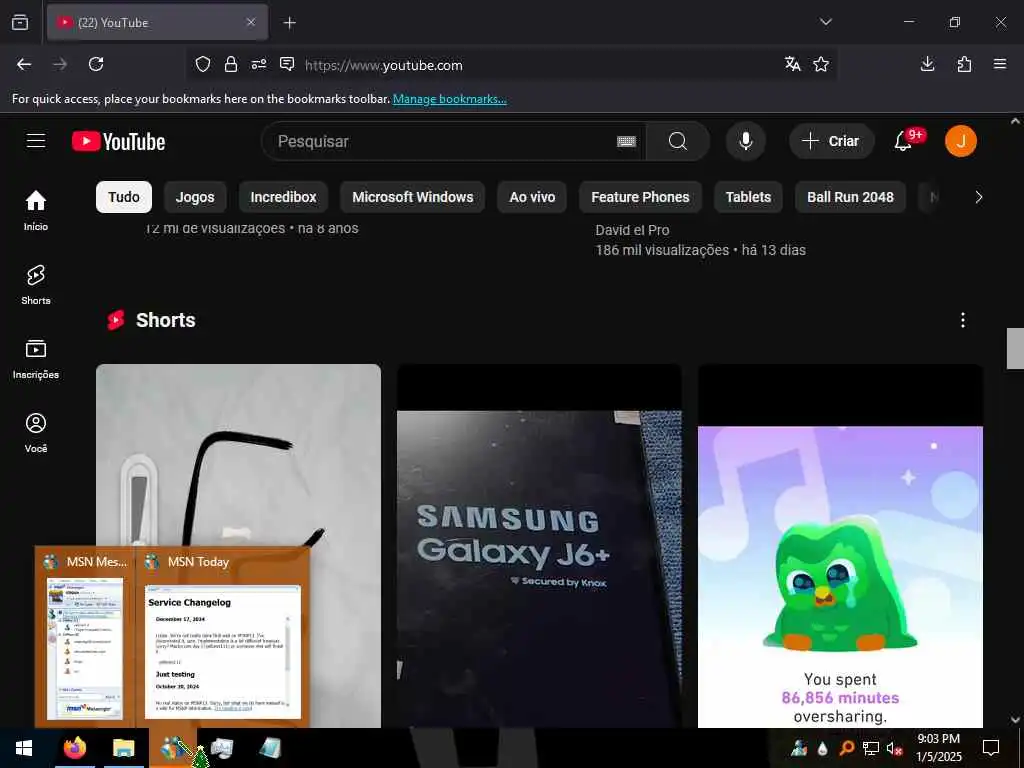Open the account avatar menu
This screenshot has width=1024, height=768.
coord(961,141)
